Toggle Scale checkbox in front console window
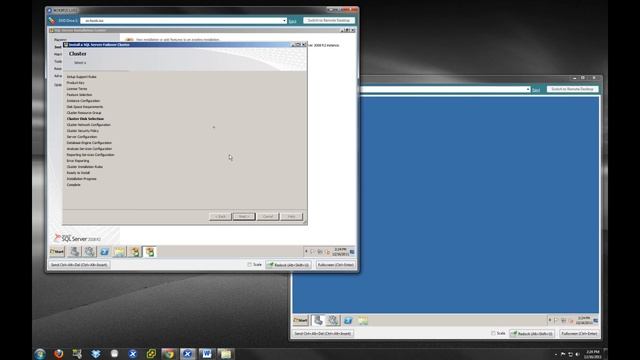This screenshot has width=640, height=360. [x=249, y=264]
